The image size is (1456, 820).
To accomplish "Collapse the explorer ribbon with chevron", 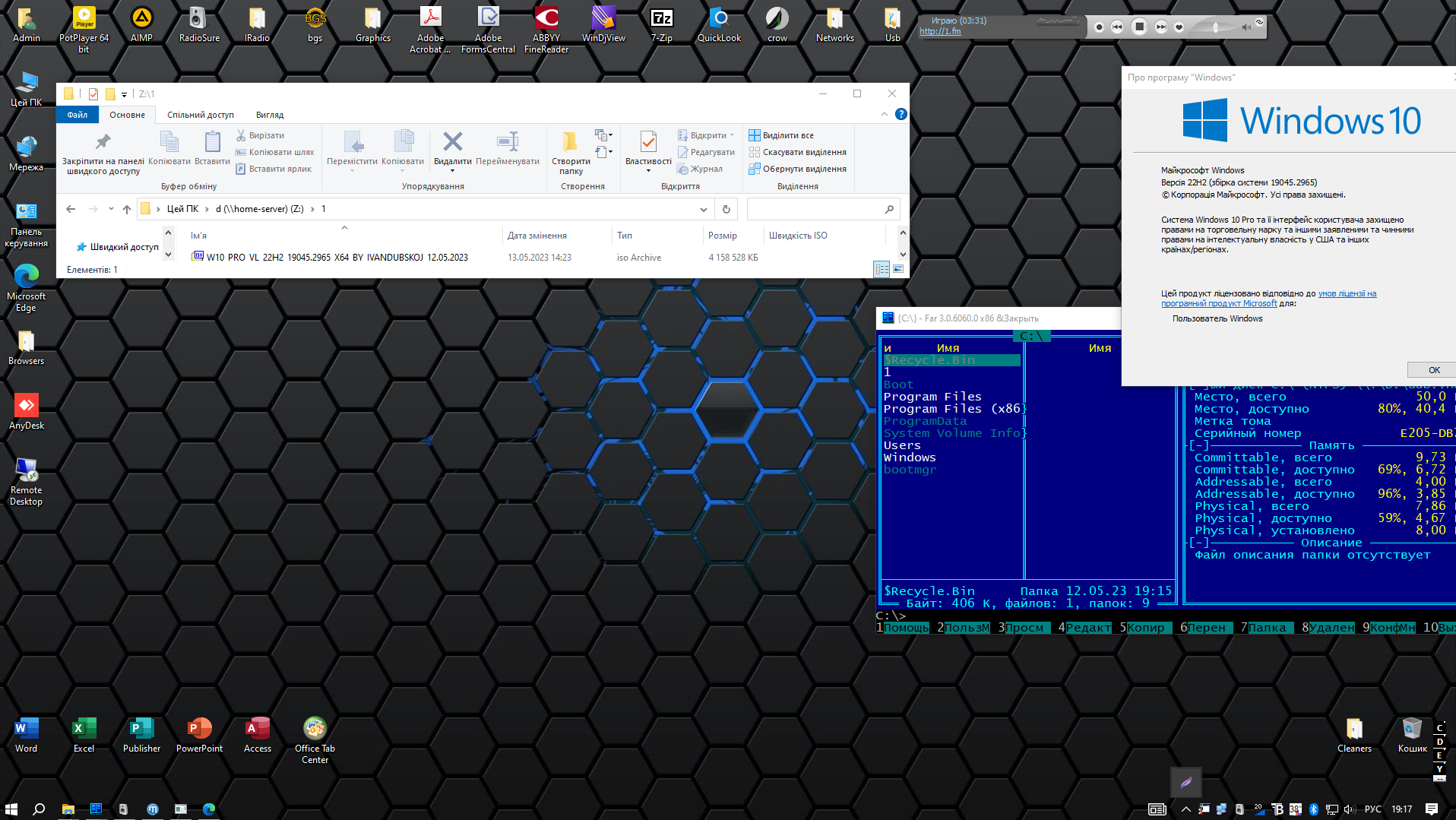I will [x=884, y=114].
